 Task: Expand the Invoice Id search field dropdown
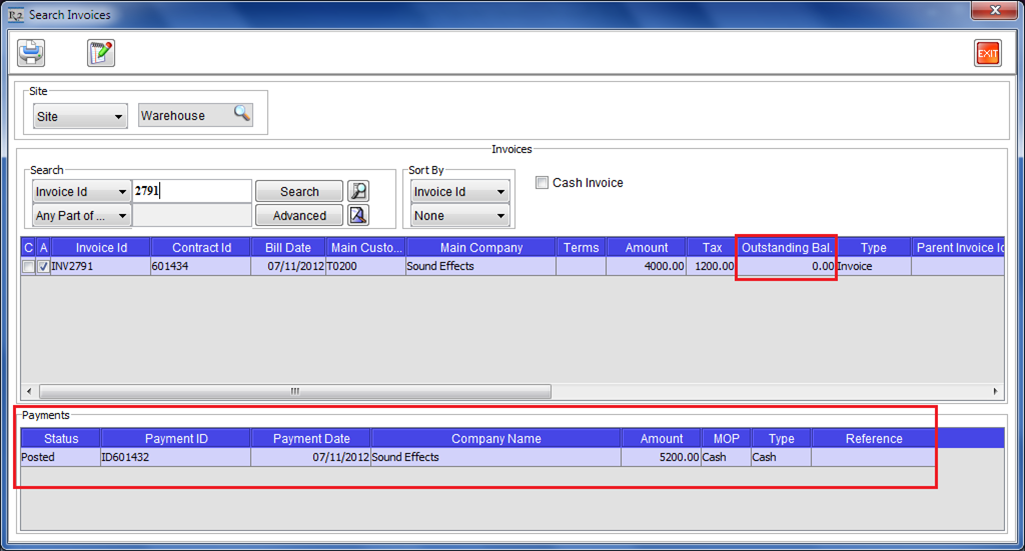point(80,191)
